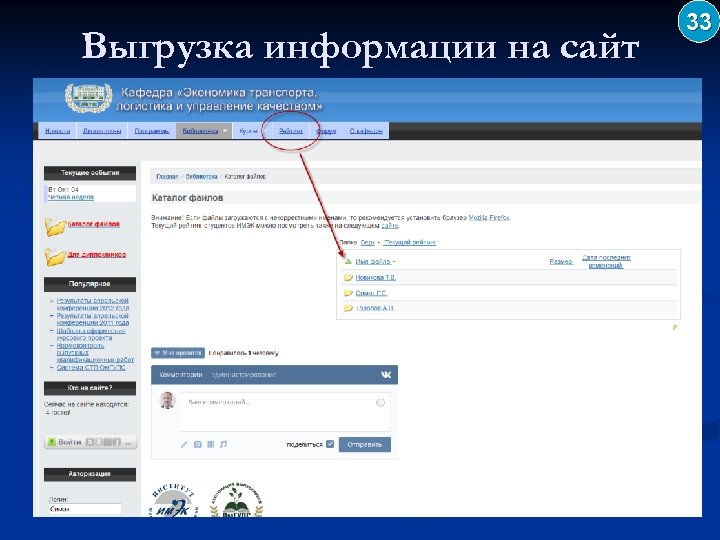The height and width of the screenshot is (540, 720).
Task: Click the folder icon of Новикова Т.В.
Action: point(348,277)
